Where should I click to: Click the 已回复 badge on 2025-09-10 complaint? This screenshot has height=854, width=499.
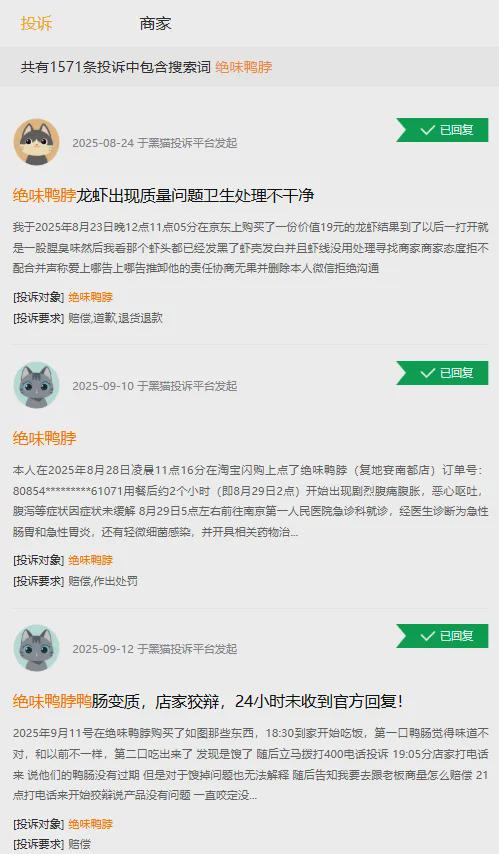pyautogui.click(x=442, y=373)
